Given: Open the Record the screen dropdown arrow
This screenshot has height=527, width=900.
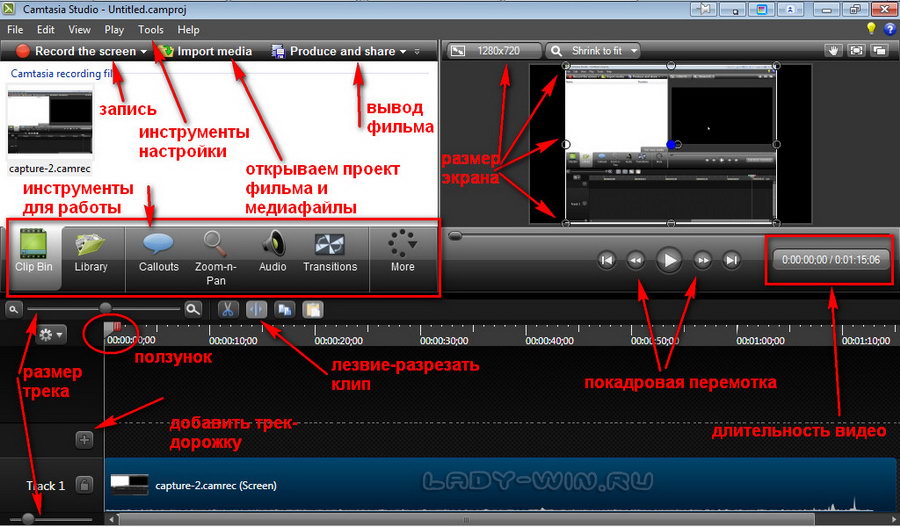Looking at the screenshot, I should point(144,51).
